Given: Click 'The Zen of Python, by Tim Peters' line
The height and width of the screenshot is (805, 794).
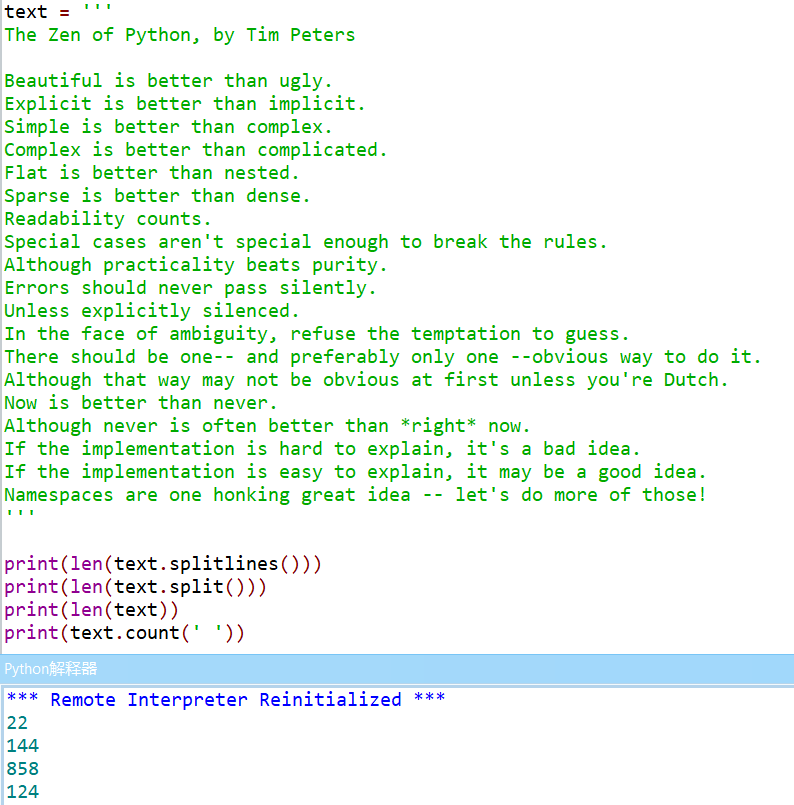Looking at the screenshot, I should 180,35.
